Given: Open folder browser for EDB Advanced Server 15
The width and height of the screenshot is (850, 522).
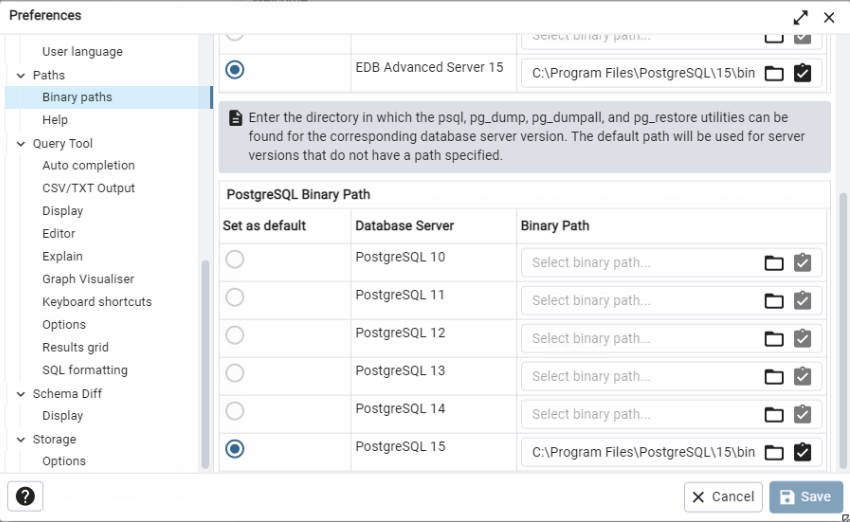Looking at the screenshot, I should 774,73.
